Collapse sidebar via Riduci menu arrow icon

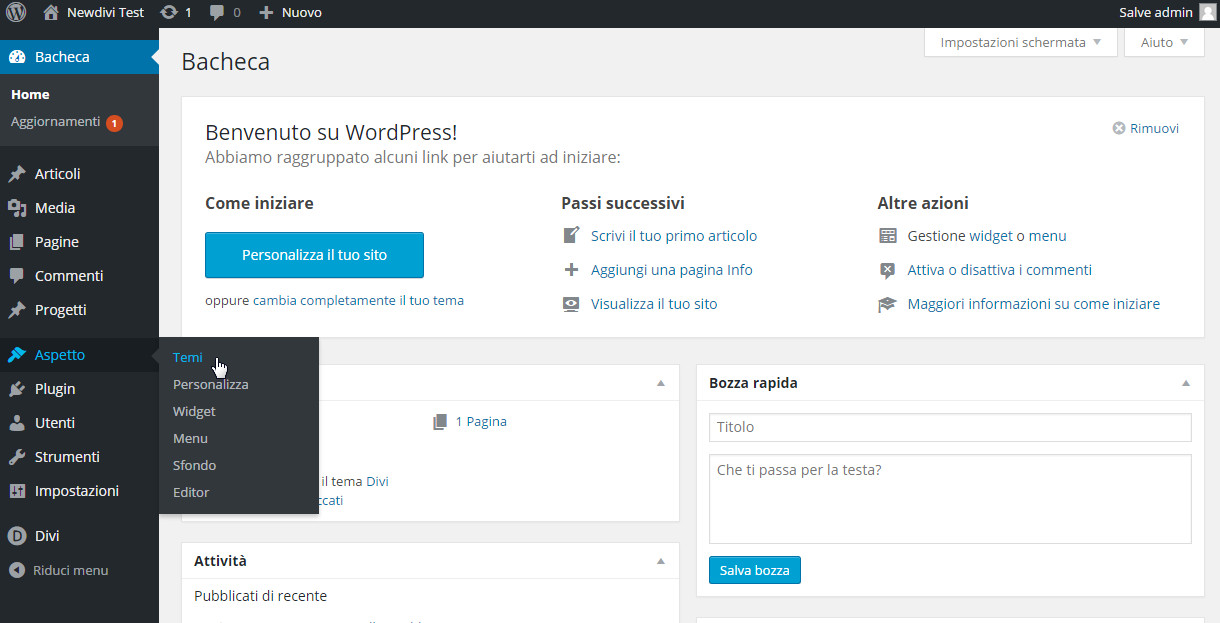point(17,570)
